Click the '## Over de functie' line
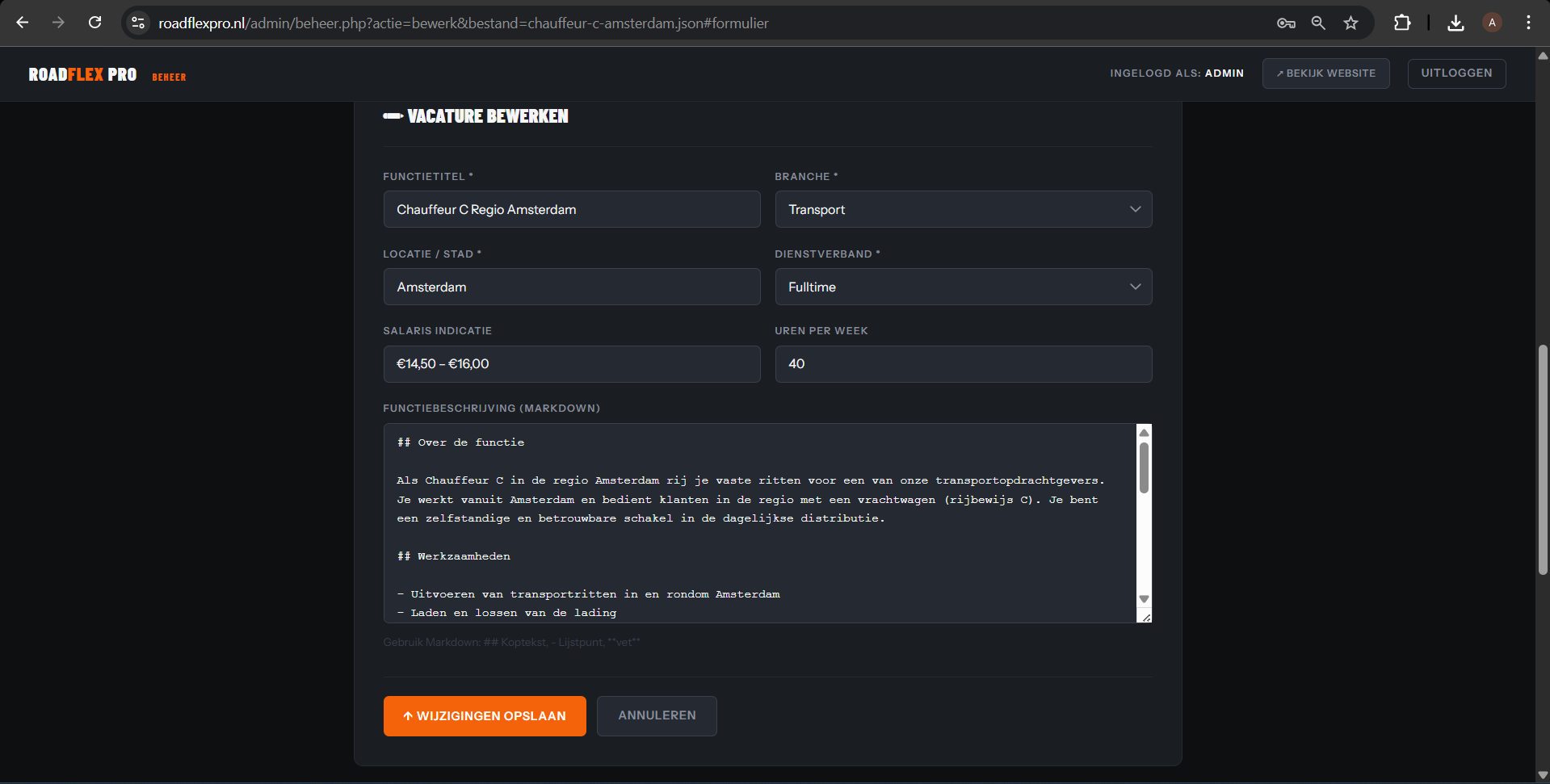 [x=460, y=442]
